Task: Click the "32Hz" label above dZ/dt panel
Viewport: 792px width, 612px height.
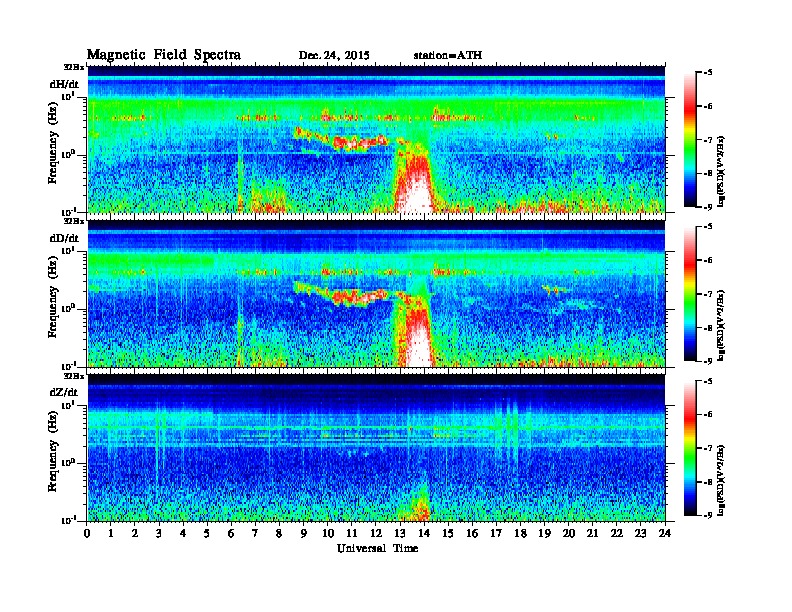Action: tap(74, 376)
